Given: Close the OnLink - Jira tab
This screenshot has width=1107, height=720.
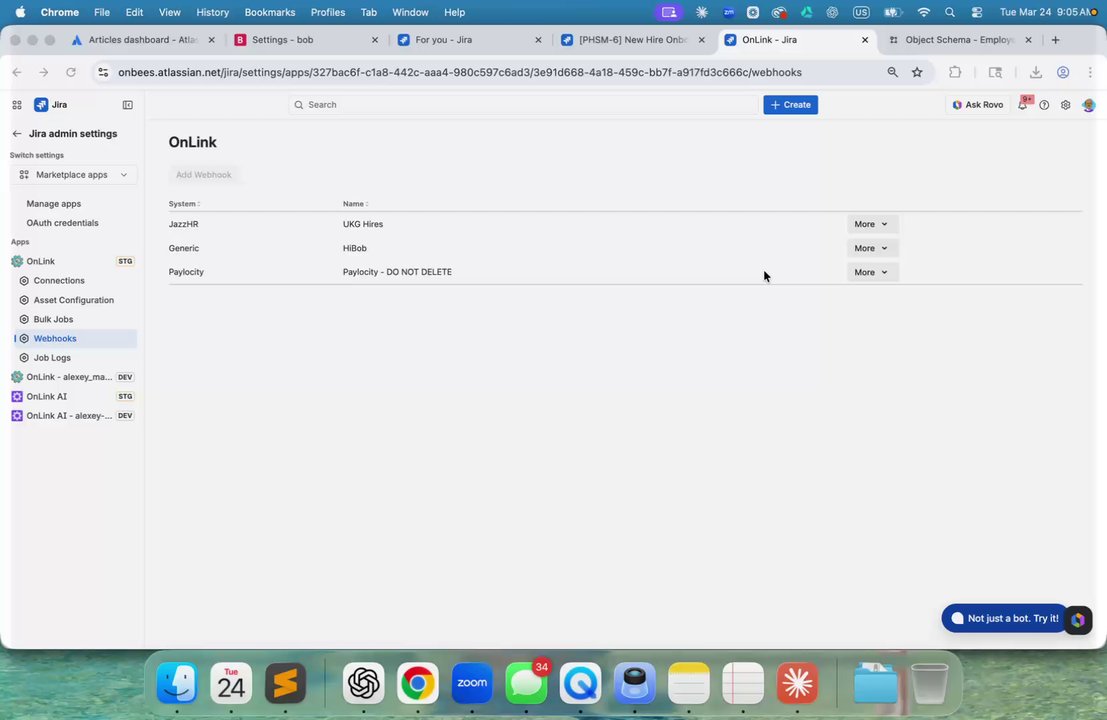Looking at the screenshot, I should click(x=865, y=40).
